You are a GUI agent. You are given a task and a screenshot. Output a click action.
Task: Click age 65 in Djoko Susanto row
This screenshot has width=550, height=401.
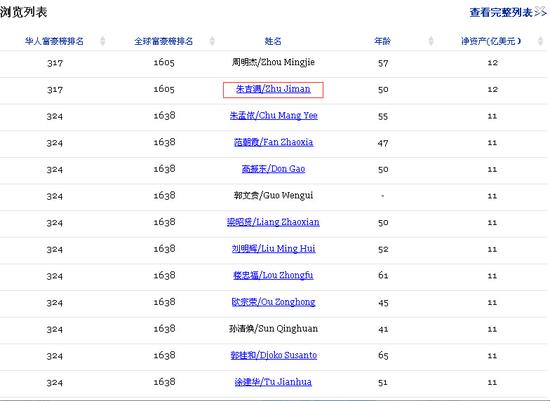[x=383, y=356]
